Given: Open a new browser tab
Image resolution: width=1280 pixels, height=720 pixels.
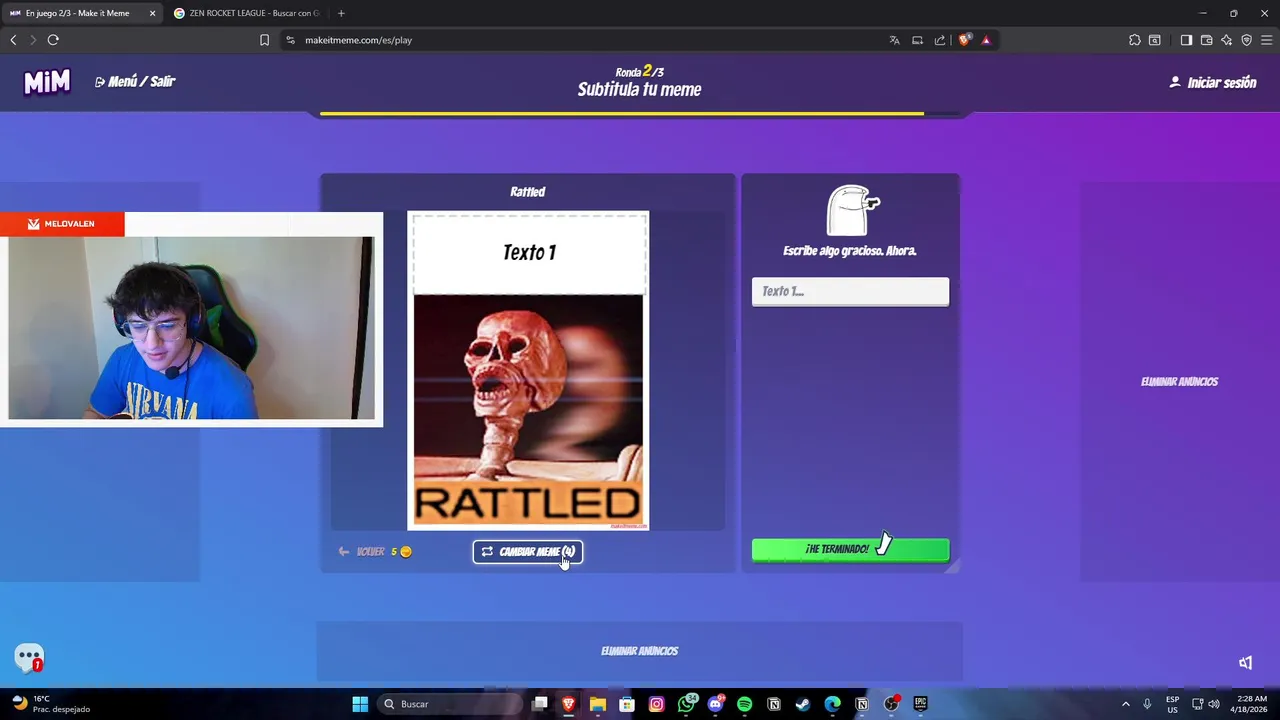Looking at the screenshot, I should 341,13.
